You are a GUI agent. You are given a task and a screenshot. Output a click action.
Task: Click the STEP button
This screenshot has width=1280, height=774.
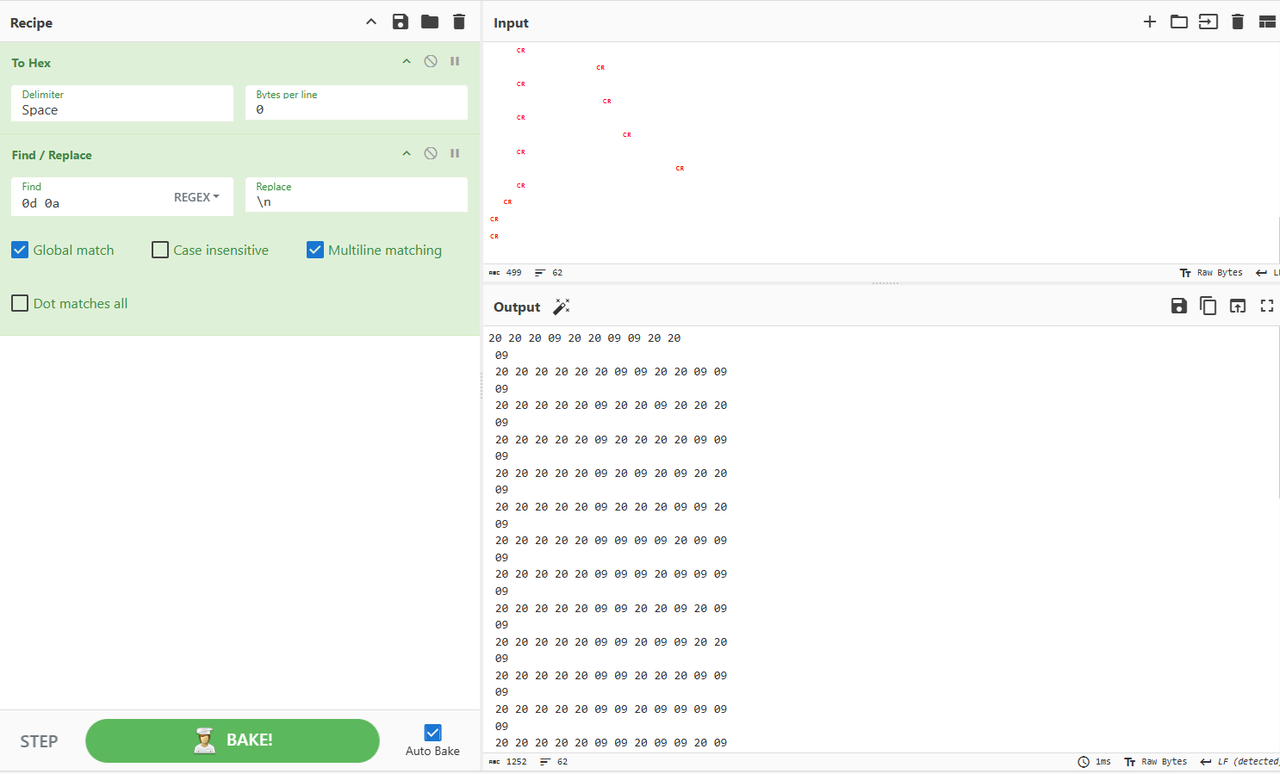39,741
